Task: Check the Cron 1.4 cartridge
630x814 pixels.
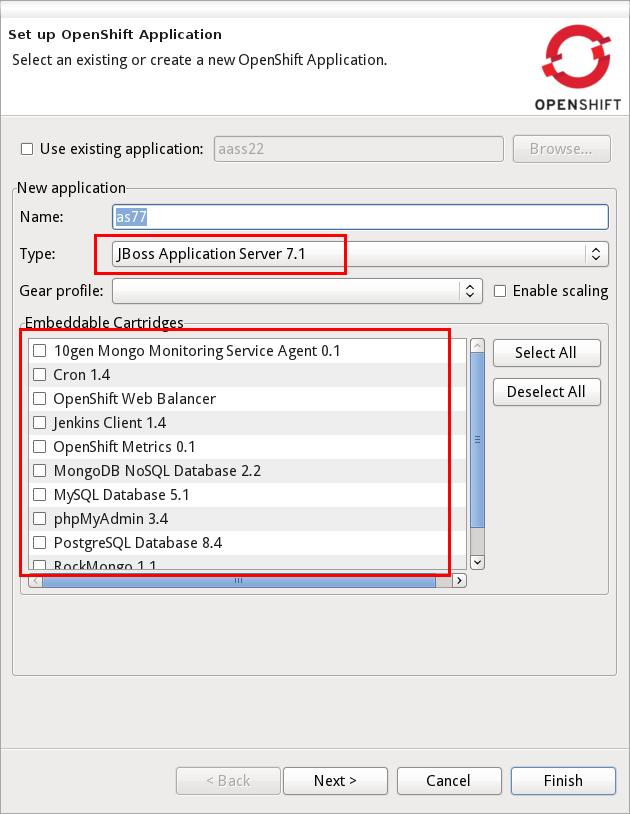Action: [x=39, y=375]
